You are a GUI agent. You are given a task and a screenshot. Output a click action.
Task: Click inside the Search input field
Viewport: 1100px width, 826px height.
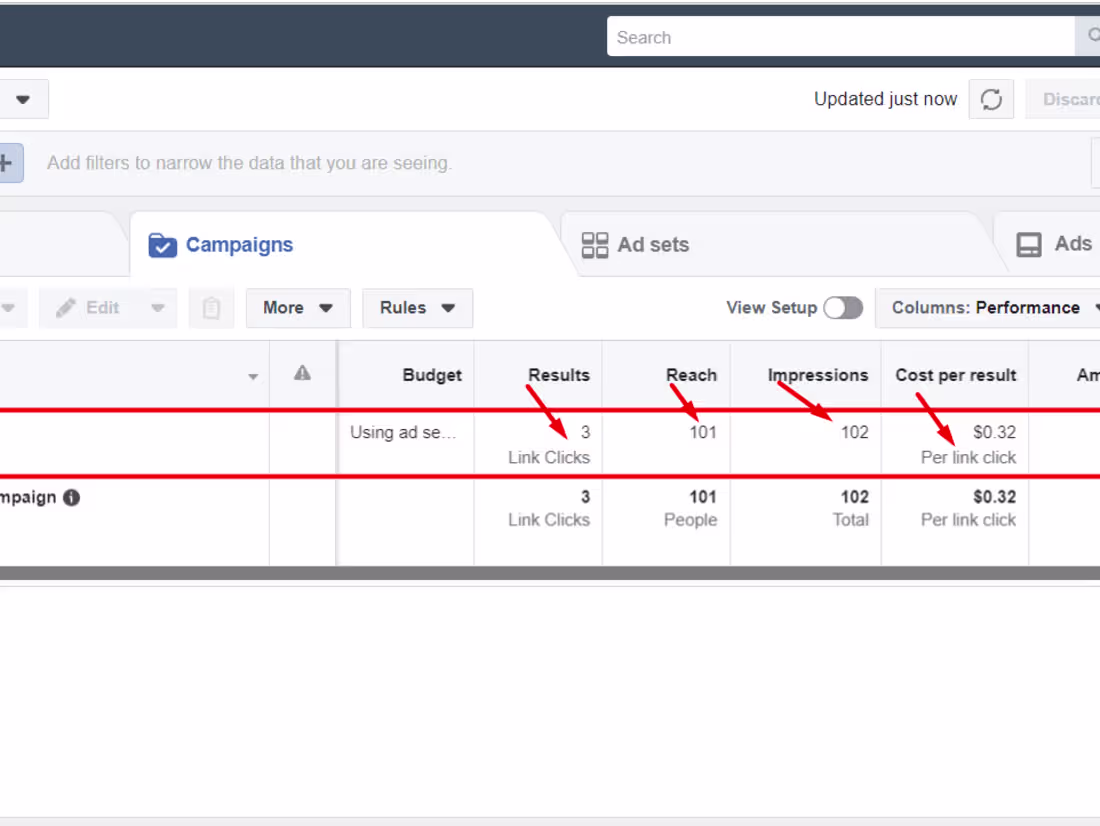point(840,36)
